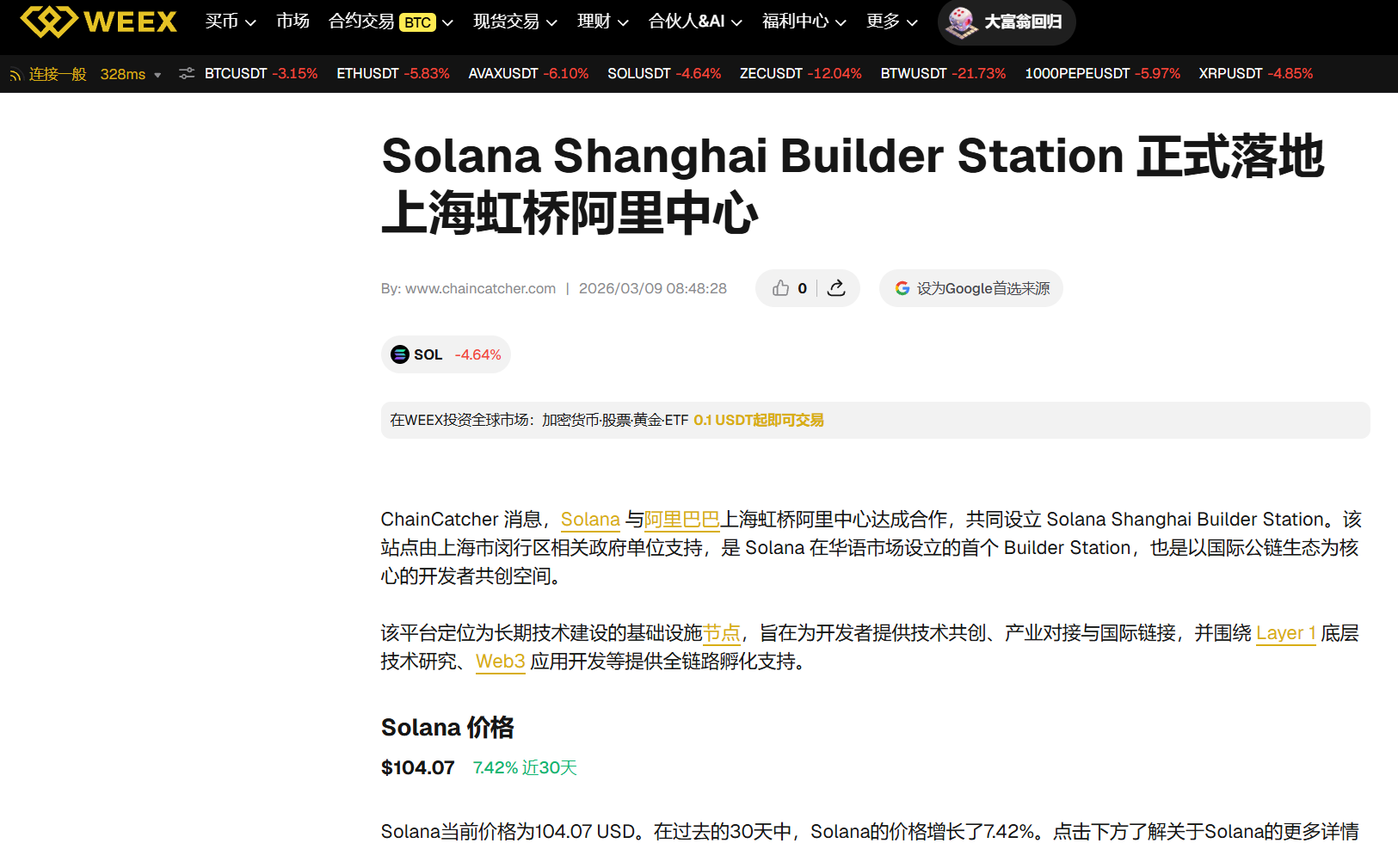Open the Layer 1 link
This screenshot has height=868, width=1398.
tap(1286, 633)
